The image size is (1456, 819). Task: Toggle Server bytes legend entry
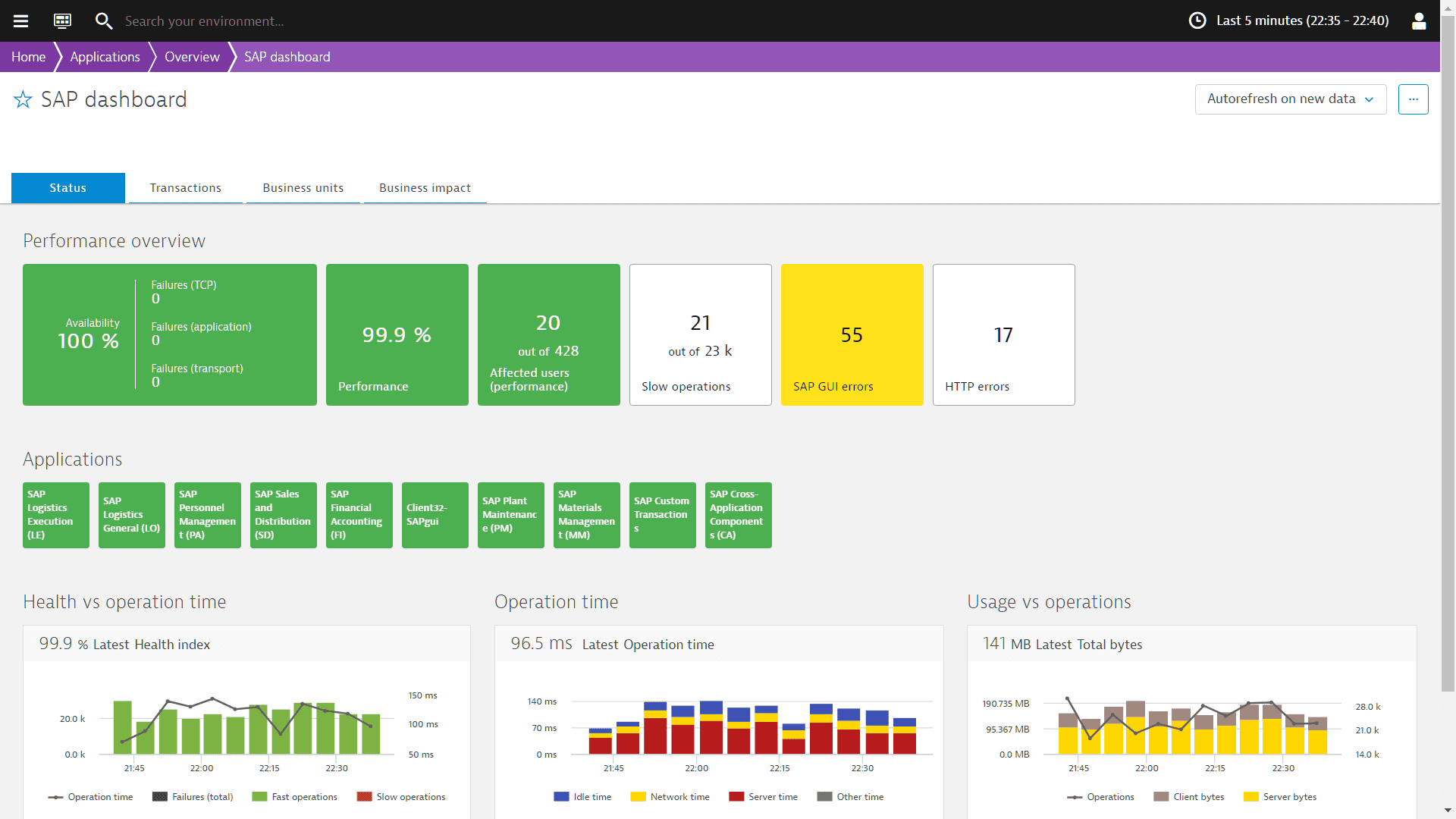[1280, 797]
